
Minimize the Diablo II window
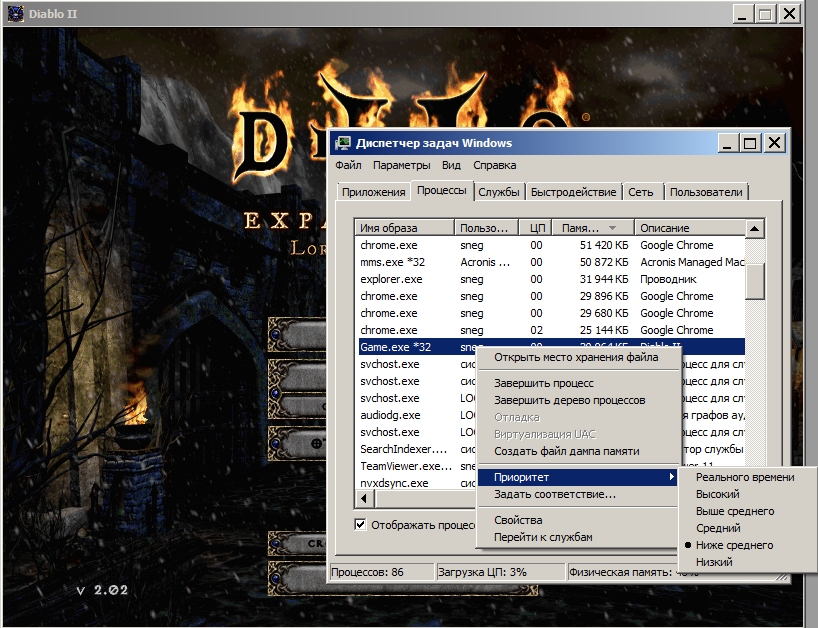[x=743, y=14]
